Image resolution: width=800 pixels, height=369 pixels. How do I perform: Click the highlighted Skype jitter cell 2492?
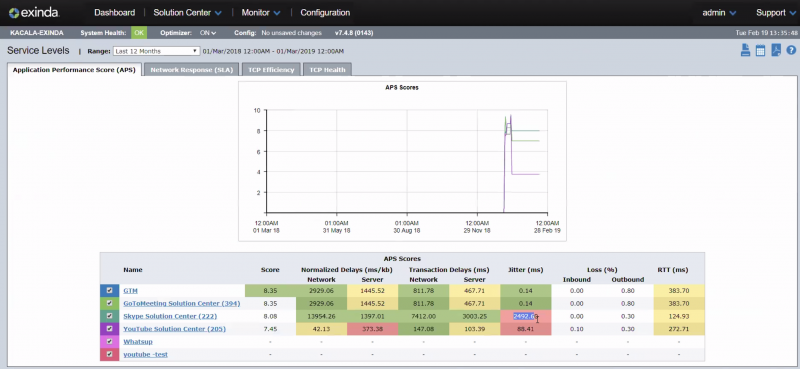[525, 316]
